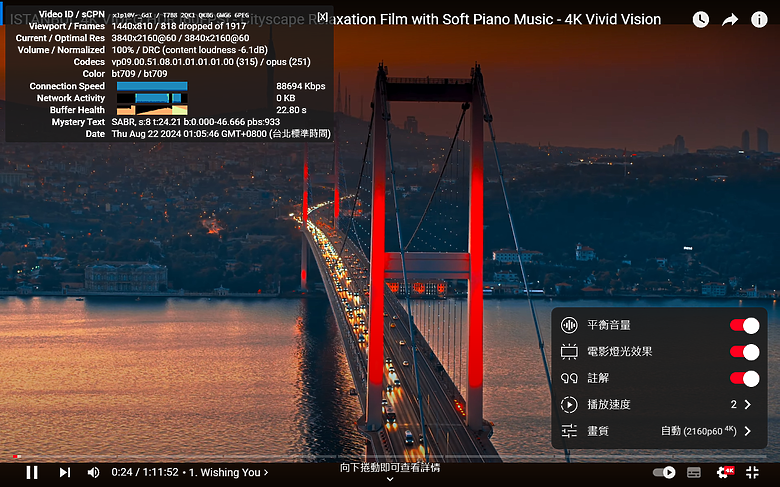
Task: Close the stats for nerds panel
Action: pos(322,16)
